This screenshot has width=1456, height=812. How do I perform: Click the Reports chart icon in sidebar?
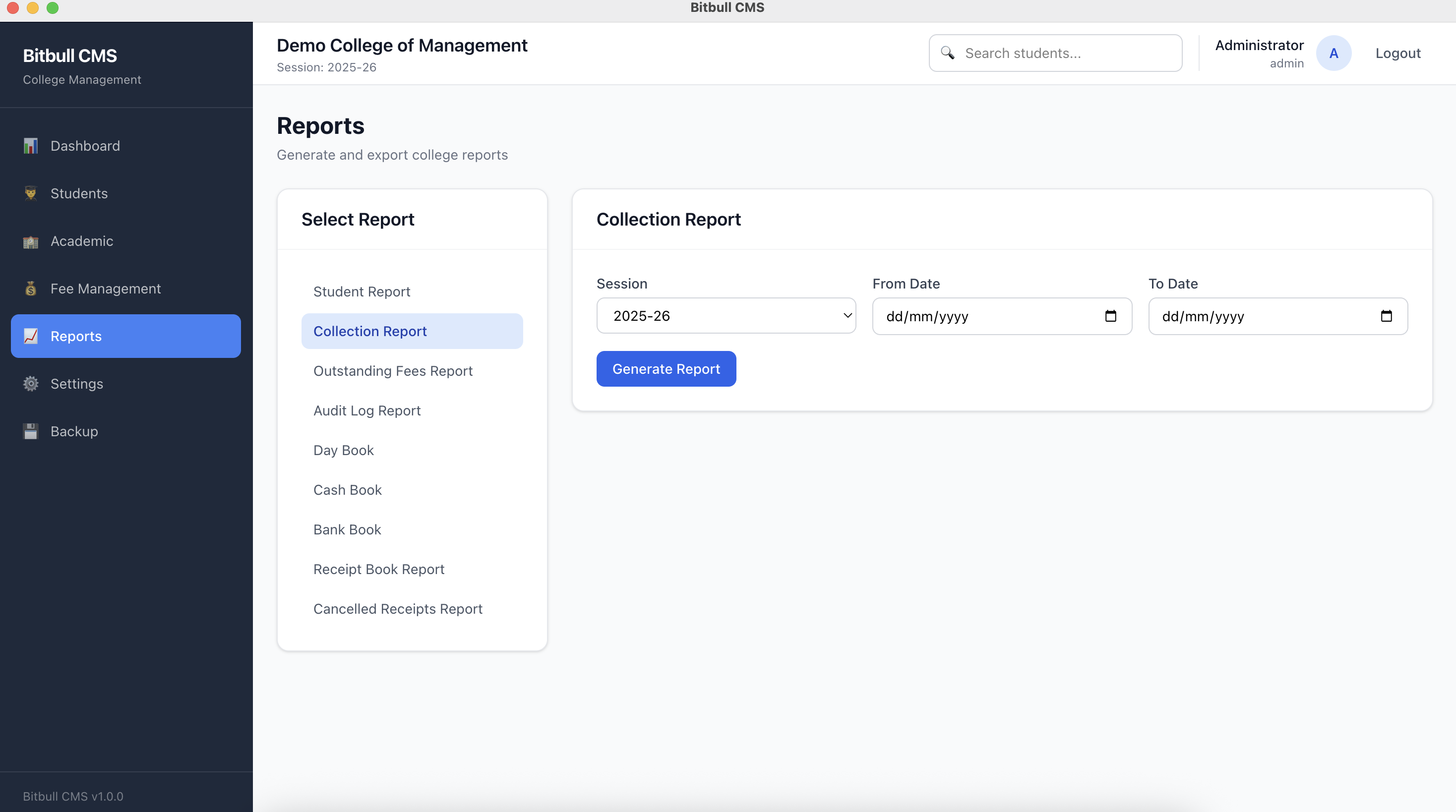coord(31,336)
